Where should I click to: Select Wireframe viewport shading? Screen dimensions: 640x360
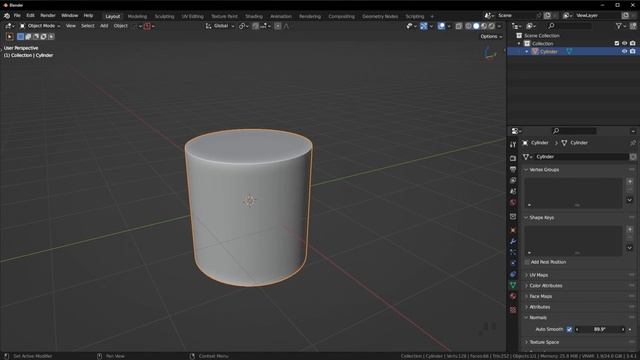[x=469, y=26]
